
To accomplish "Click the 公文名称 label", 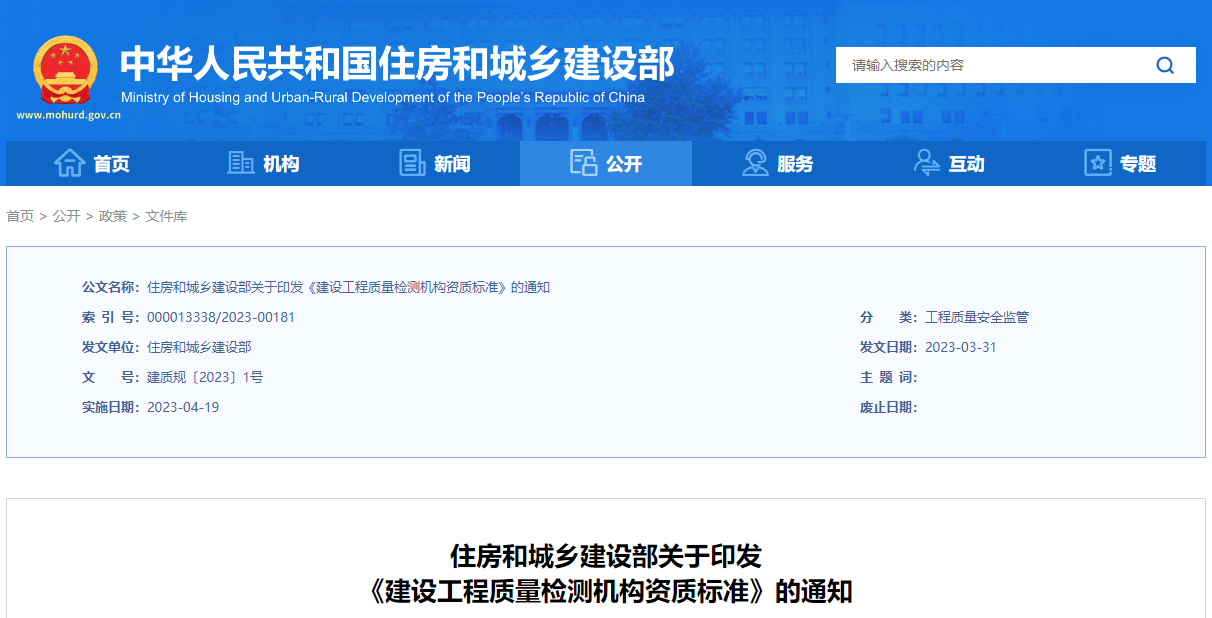I will pyautogui.click(x=111, y=287).
